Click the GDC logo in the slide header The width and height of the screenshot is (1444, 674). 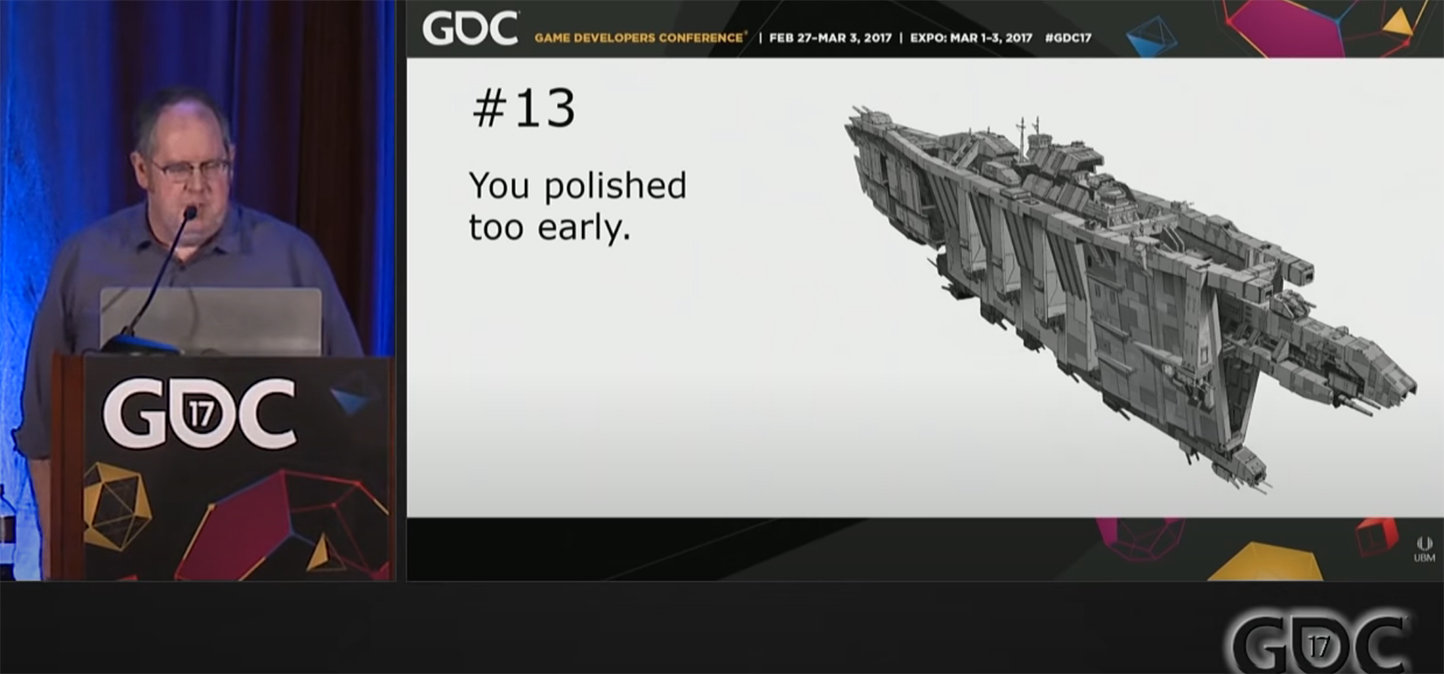(468, 31)
